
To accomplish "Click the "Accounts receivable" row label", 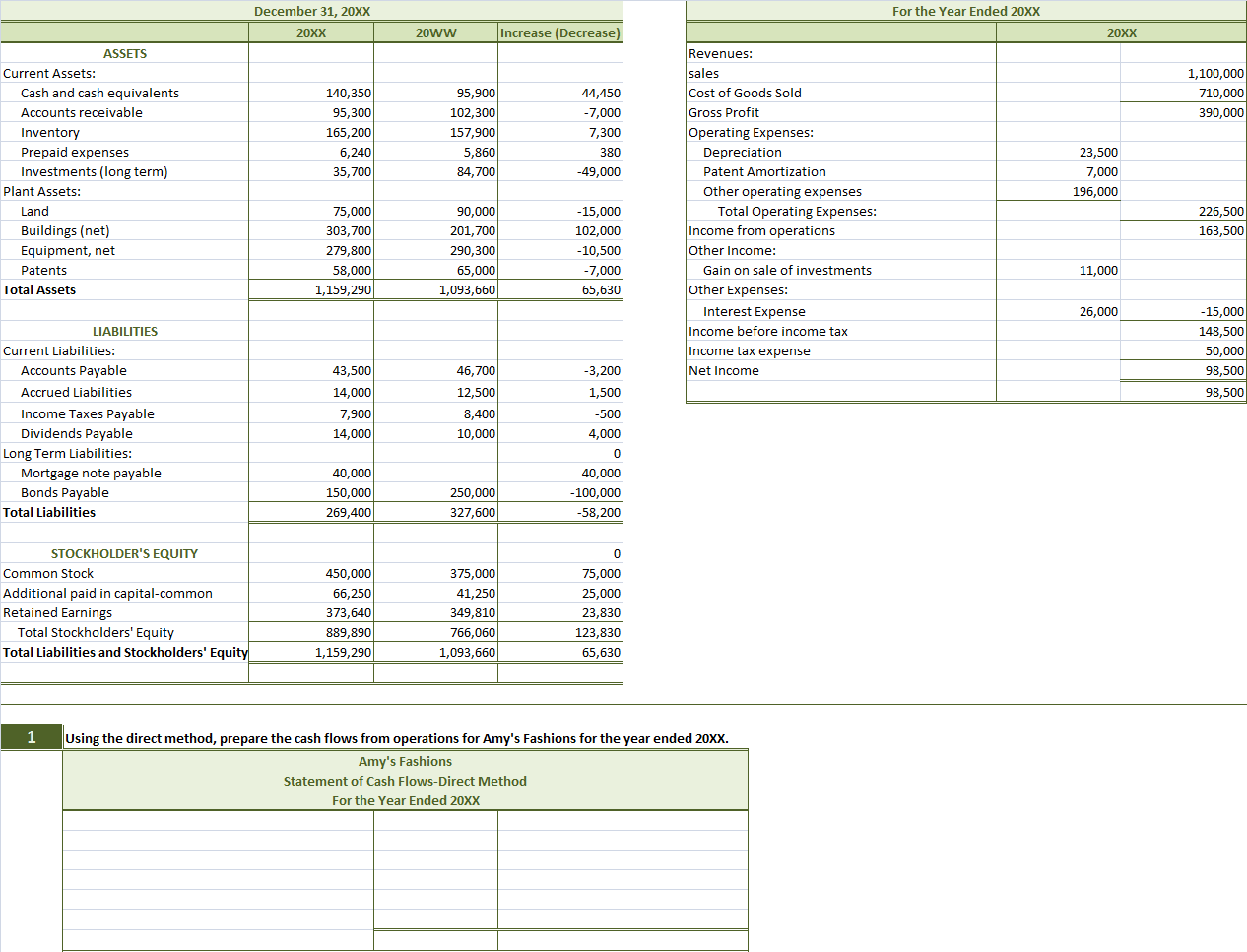I will (x=82, y=112).
